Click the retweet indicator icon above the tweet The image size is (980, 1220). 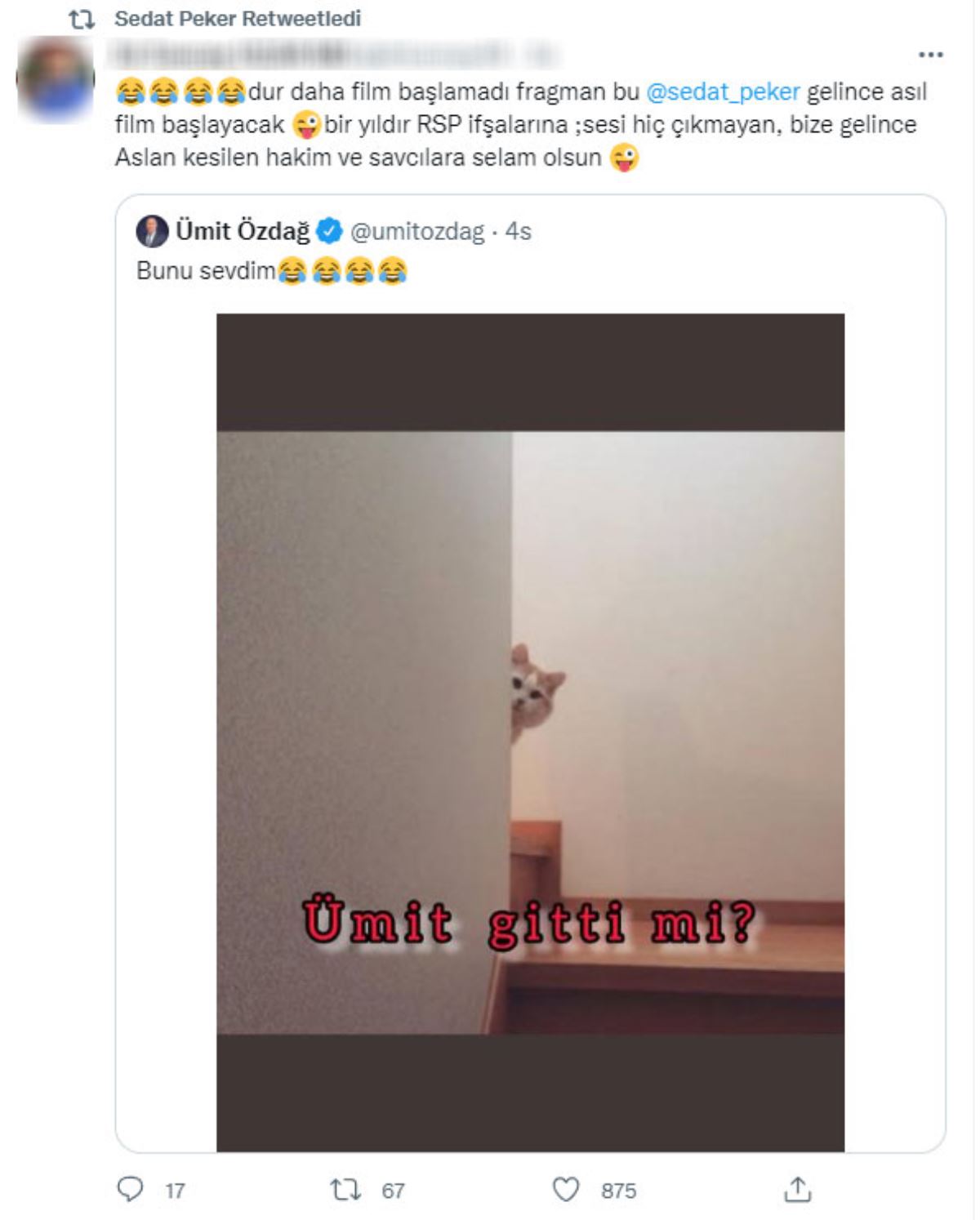82,20
